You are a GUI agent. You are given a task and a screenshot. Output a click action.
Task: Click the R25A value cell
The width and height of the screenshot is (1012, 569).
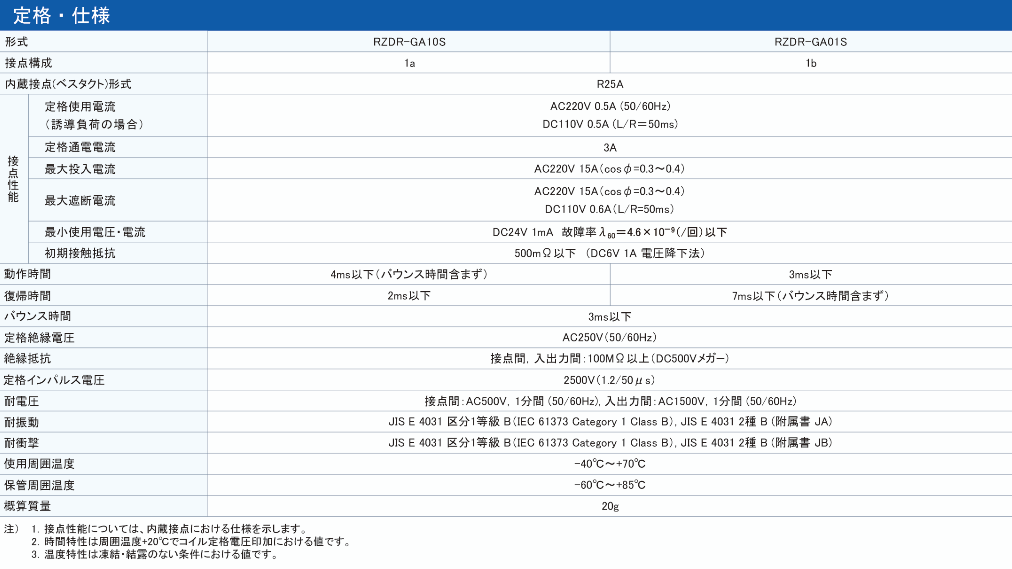(x=610, y=85)
